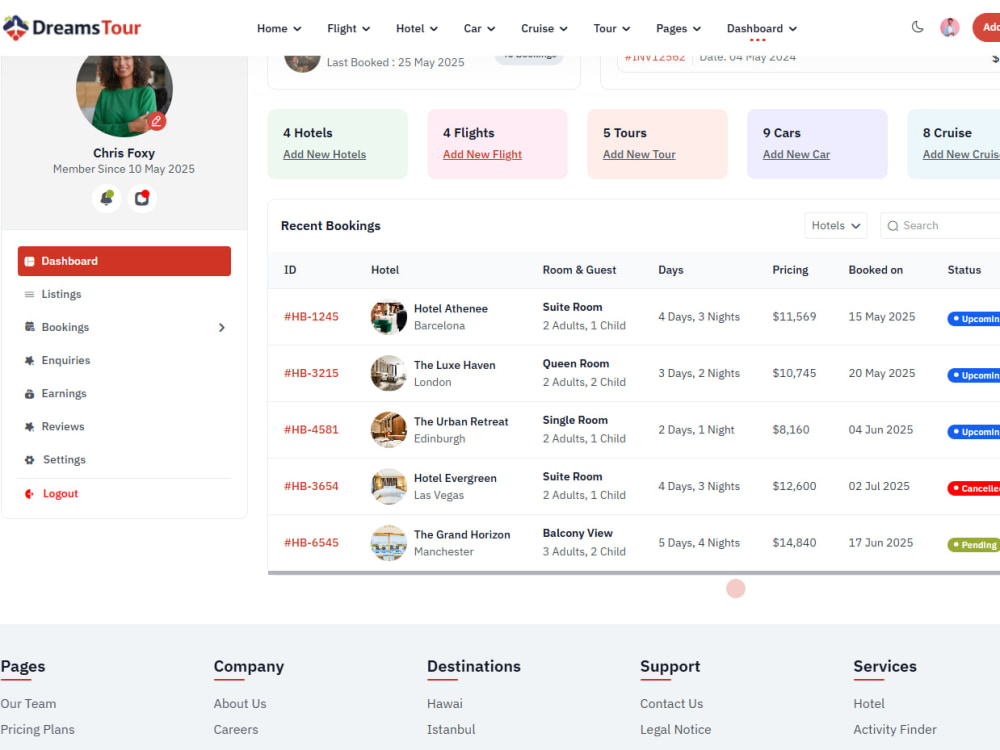1000x750 pixels.
Task: Open Activity Finder footer link
Action: (x=895, y=730)
